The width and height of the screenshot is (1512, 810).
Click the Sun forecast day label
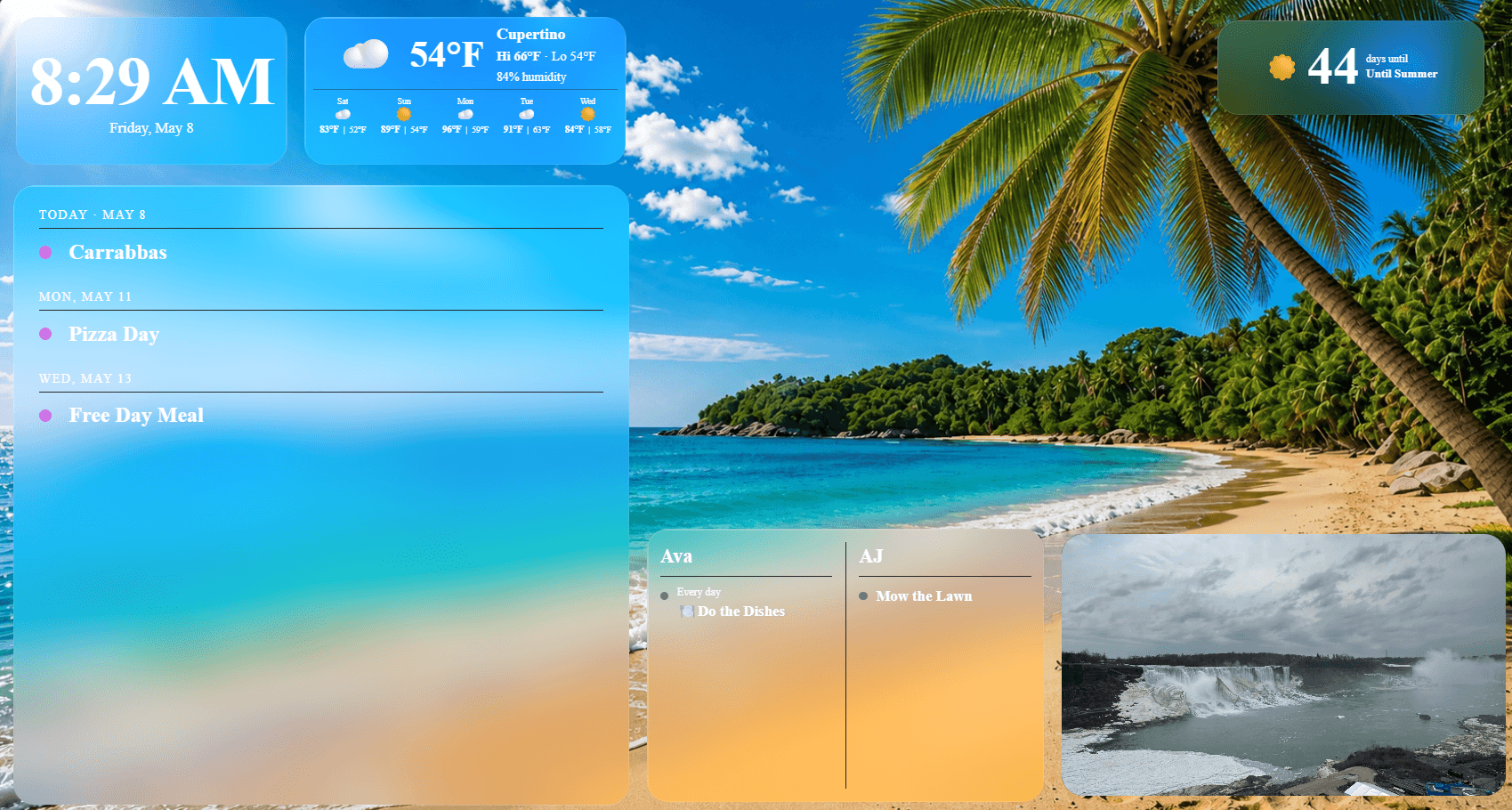coord(404,101)
